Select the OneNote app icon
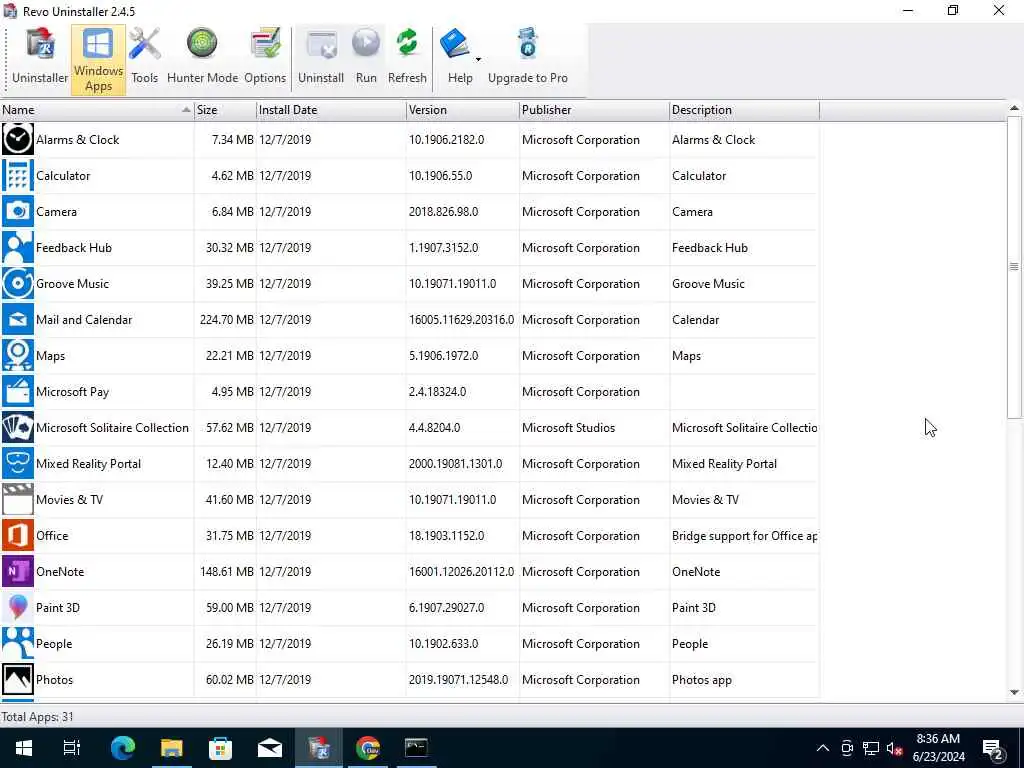 pyautogui.click(x=18, y=571)
